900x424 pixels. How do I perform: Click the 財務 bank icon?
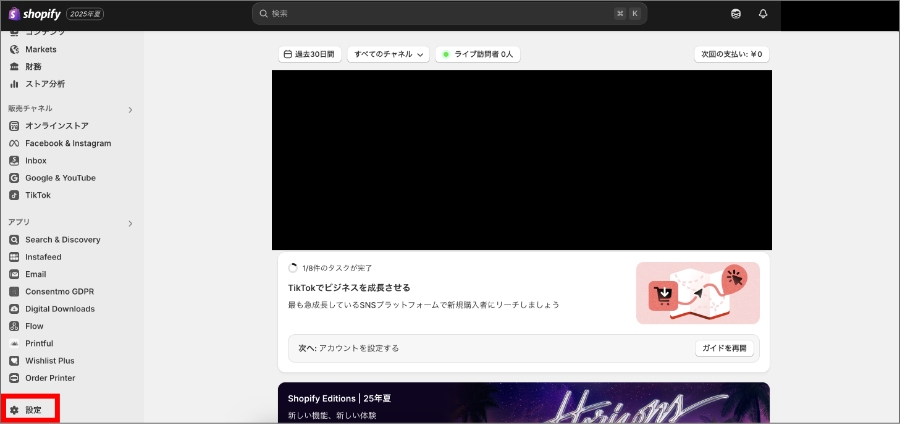(14, 67)
